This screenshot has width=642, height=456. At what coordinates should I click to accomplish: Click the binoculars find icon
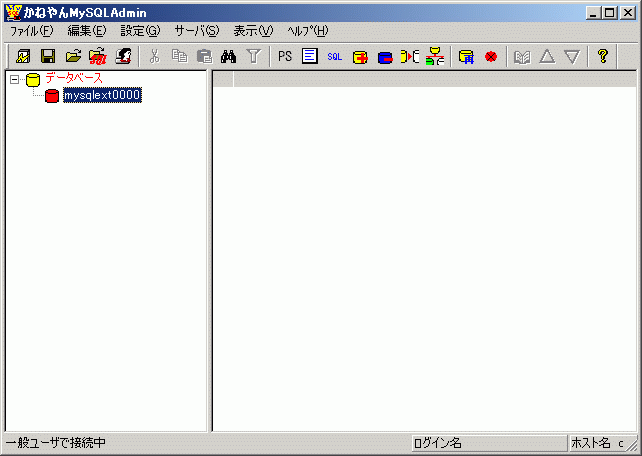coord(228,56)
